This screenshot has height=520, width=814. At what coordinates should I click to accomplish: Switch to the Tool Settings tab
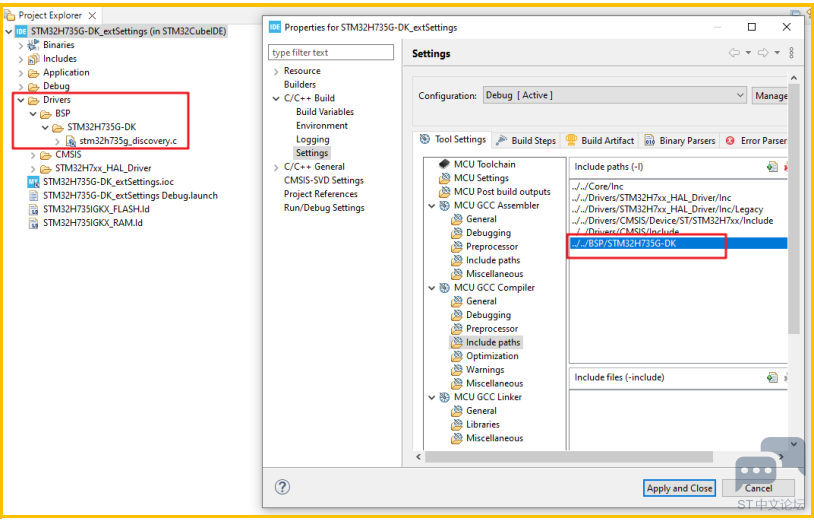coord(453,140)
